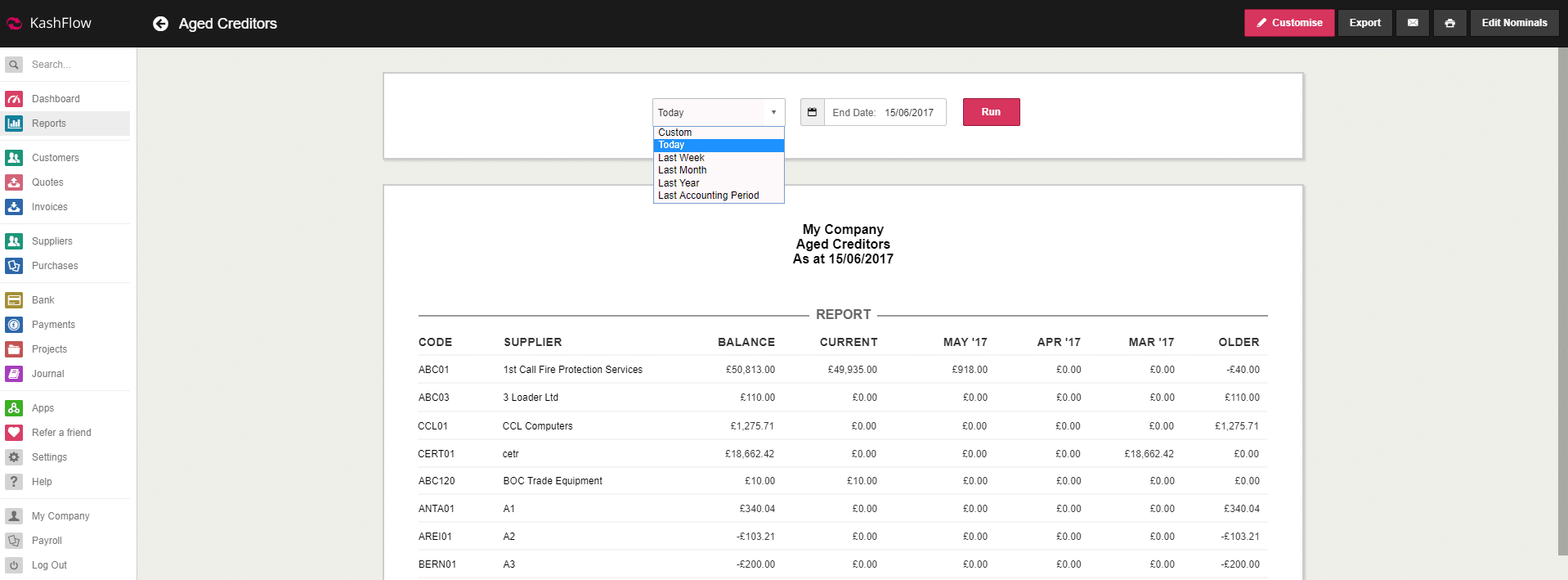Open the Payroll sidebar item
1568x580 pixels.
[47, 541]
